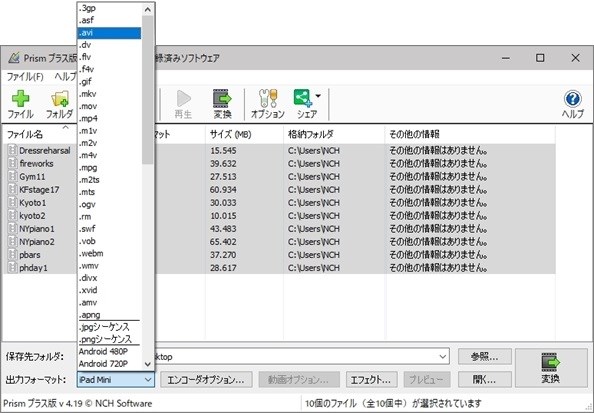594x413 pixels.
Task: Click the Encoder Options (エンコーダオプション...) button
Action: point(206,380)
